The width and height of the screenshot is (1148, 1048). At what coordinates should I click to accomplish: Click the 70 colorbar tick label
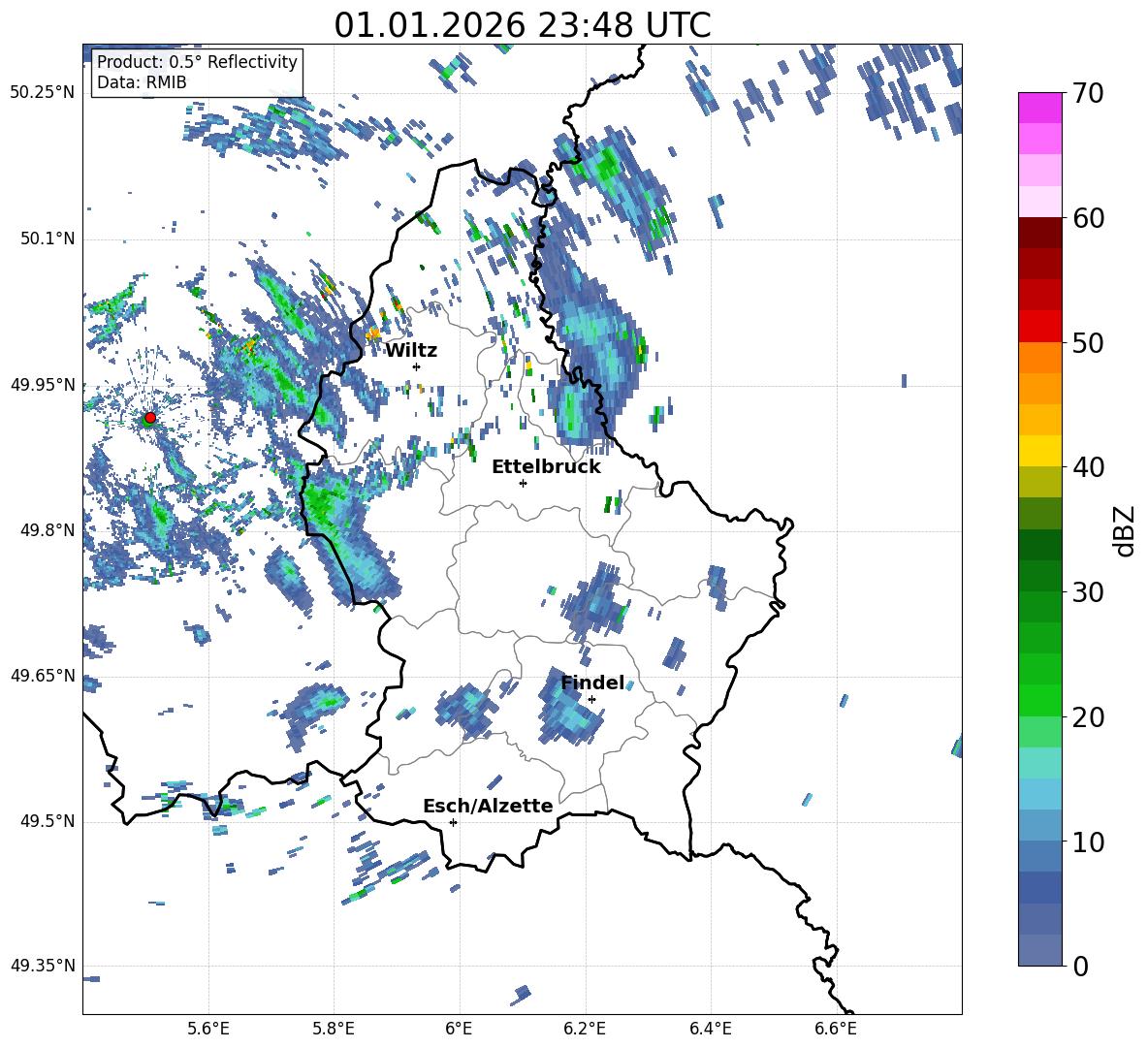pos(1086,94)
